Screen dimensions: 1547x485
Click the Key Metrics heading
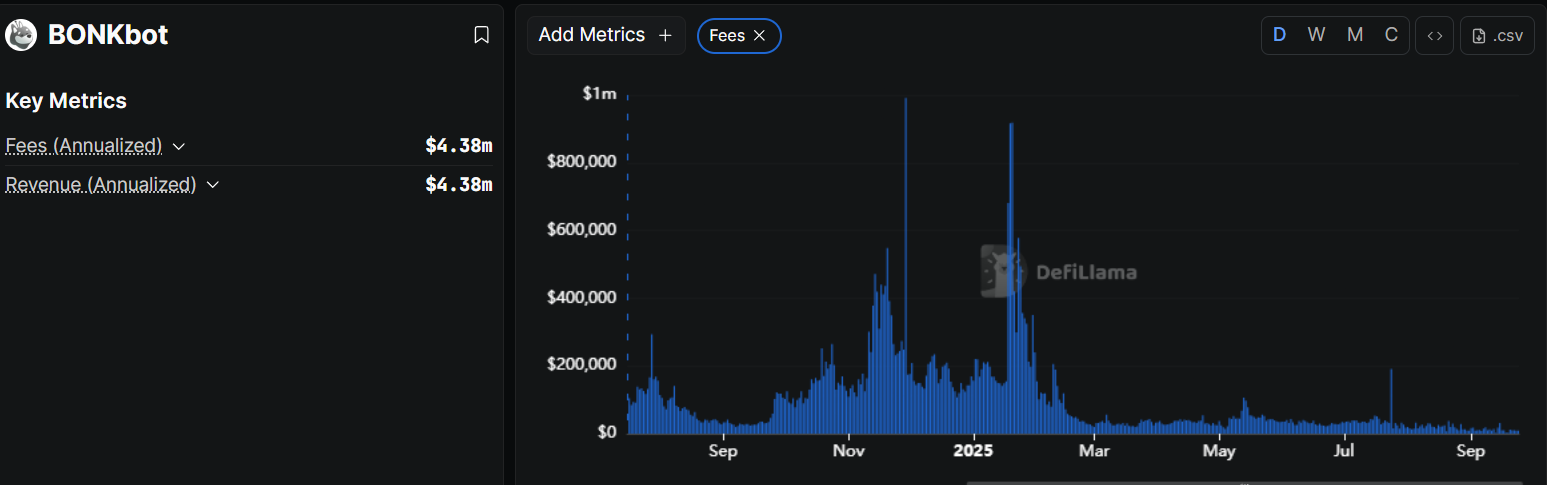point(66,101)
